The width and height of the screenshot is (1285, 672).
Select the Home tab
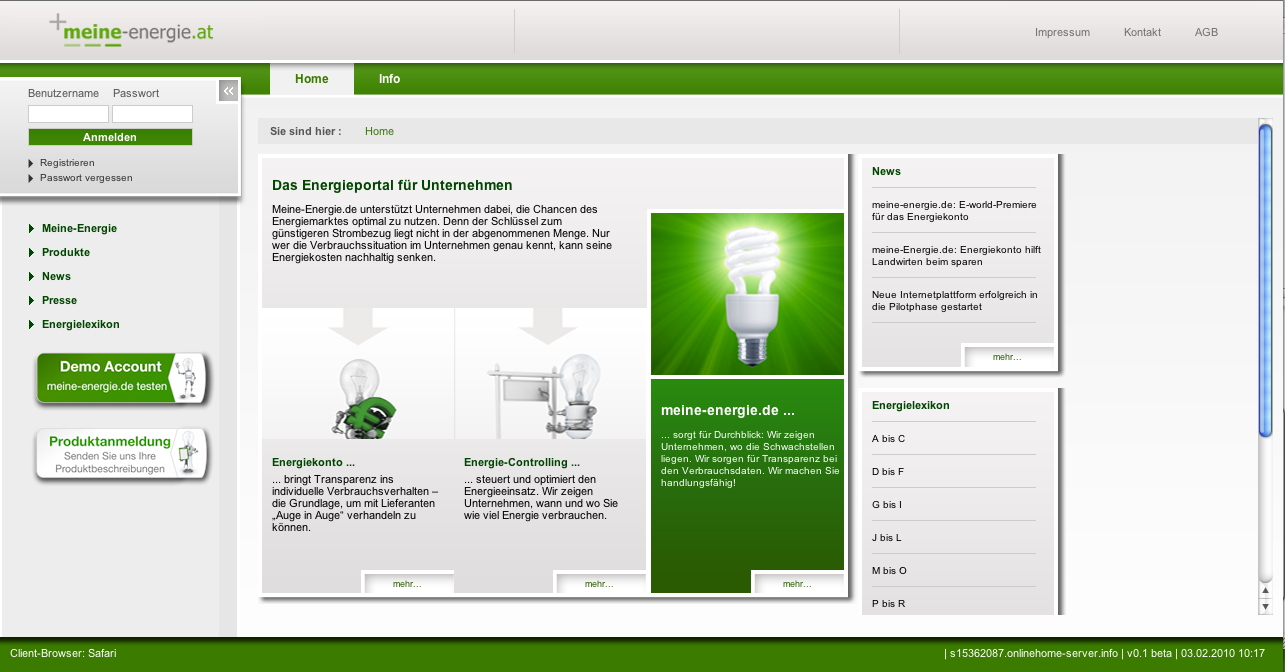312,79
